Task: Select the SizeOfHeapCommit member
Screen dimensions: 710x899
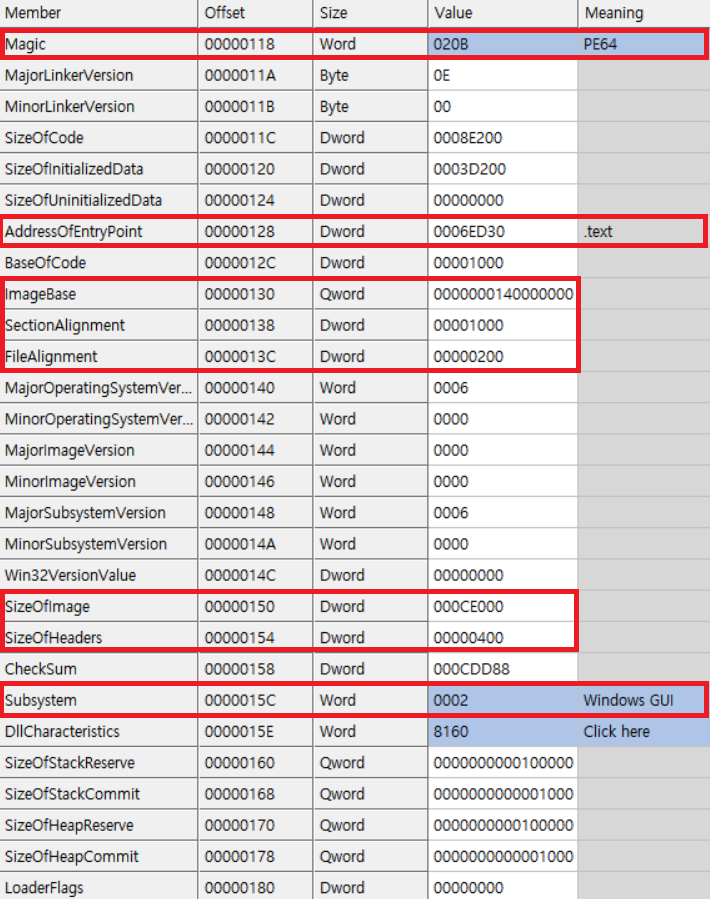Action: click(x=99, y=857)
